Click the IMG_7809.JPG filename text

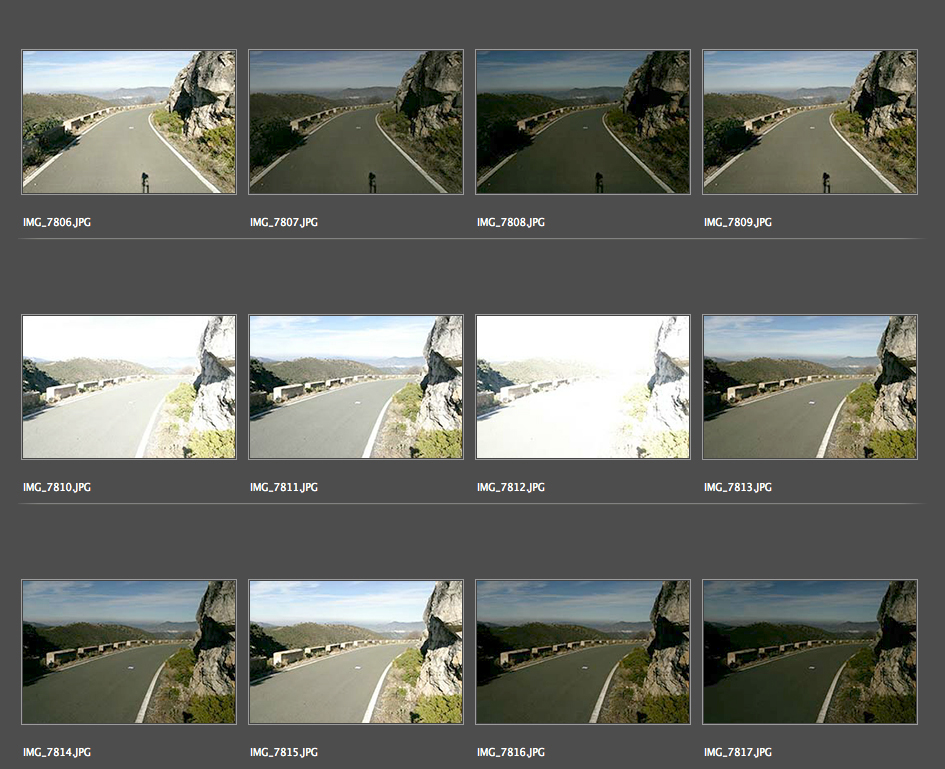[738, 222]
